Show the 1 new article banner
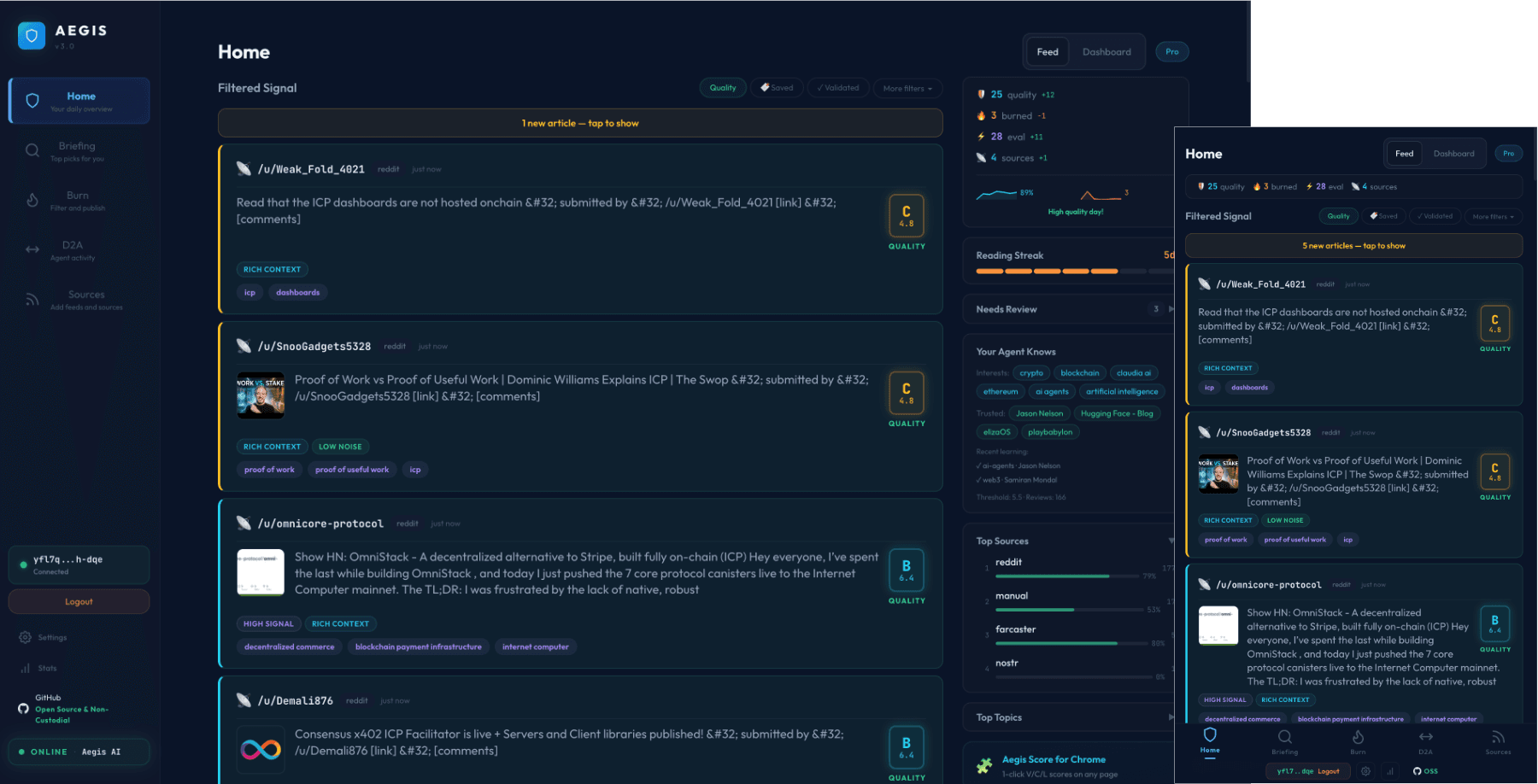 (580, 123)
